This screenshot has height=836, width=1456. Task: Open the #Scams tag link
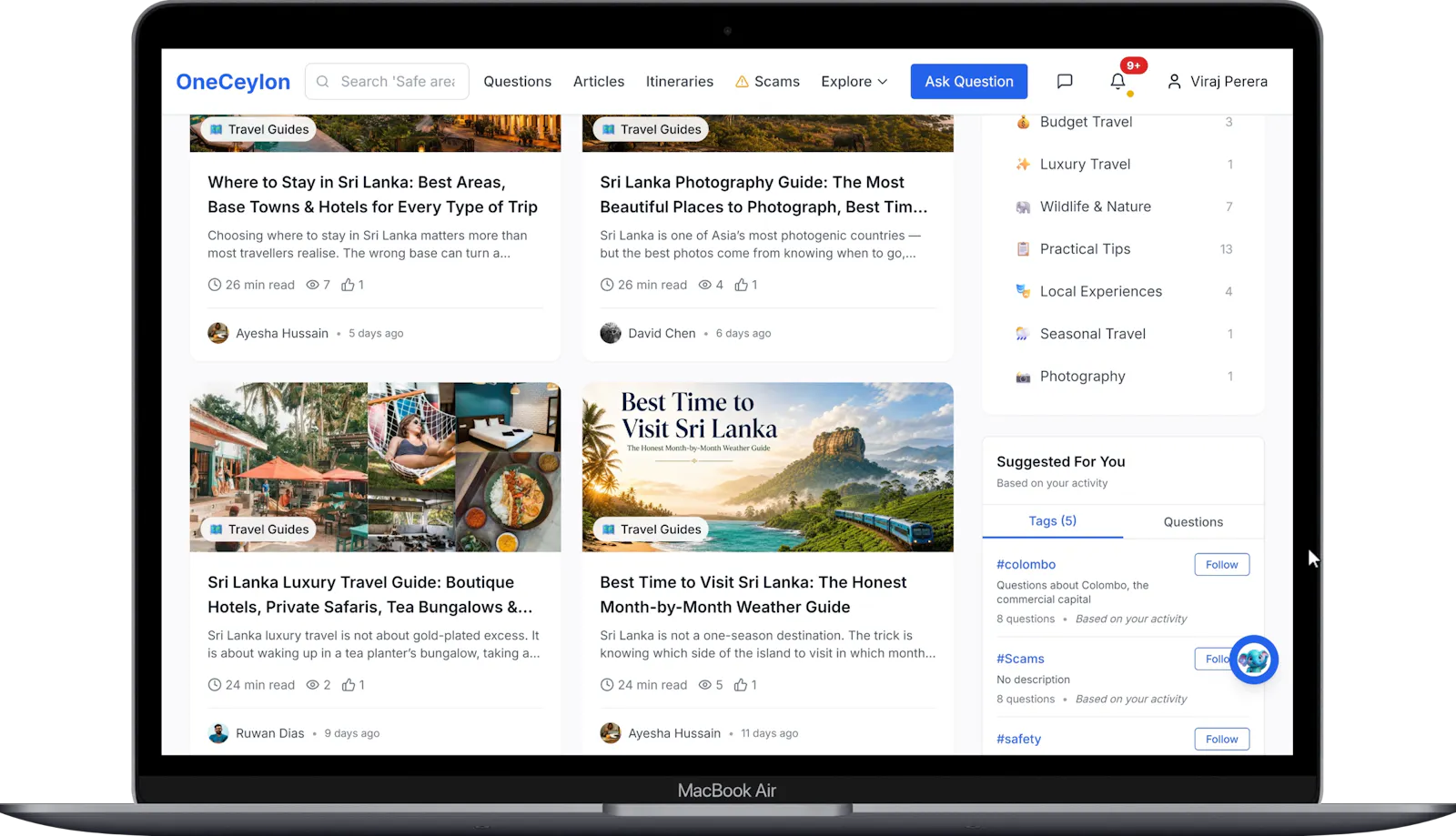(1020, 659)
